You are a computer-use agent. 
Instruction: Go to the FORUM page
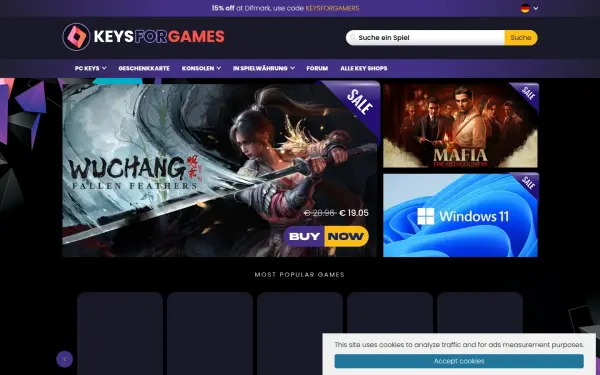click(x=317, y=68)
